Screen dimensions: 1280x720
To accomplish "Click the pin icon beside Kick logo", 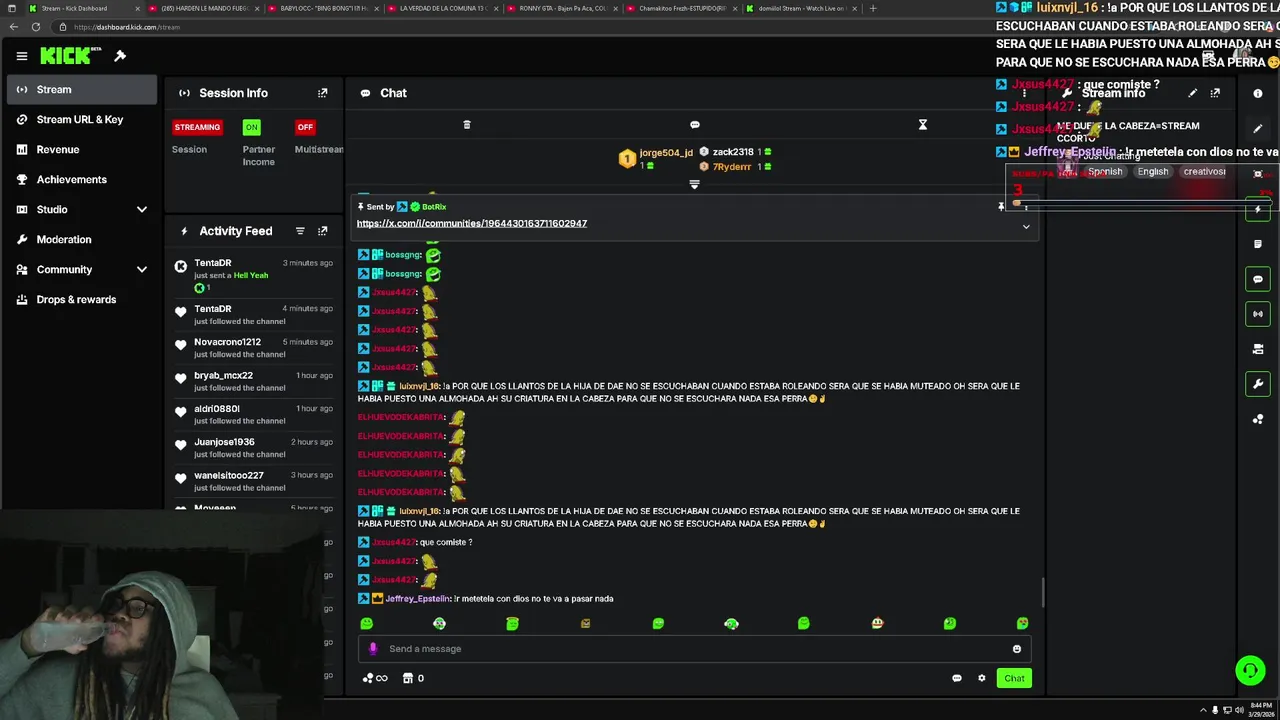I will [120, 56].
